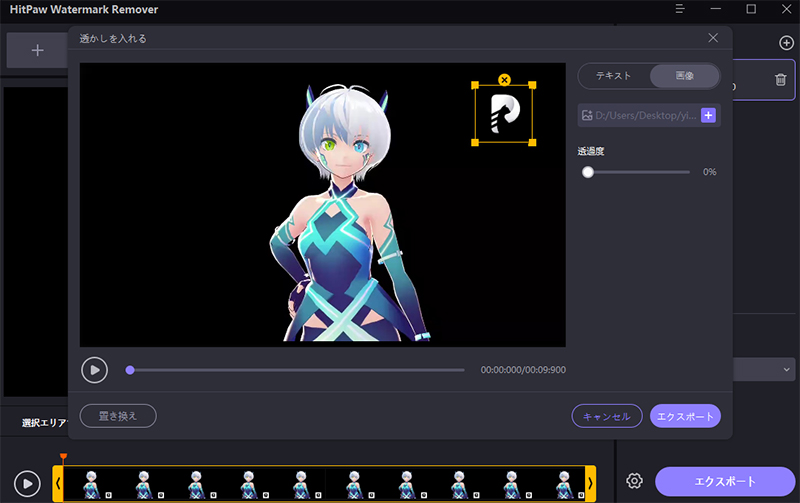Screen dimensions: 800x503
Task: Click the dialog エクスポート button
Action: pyautogui.click(x=685, y=416)
